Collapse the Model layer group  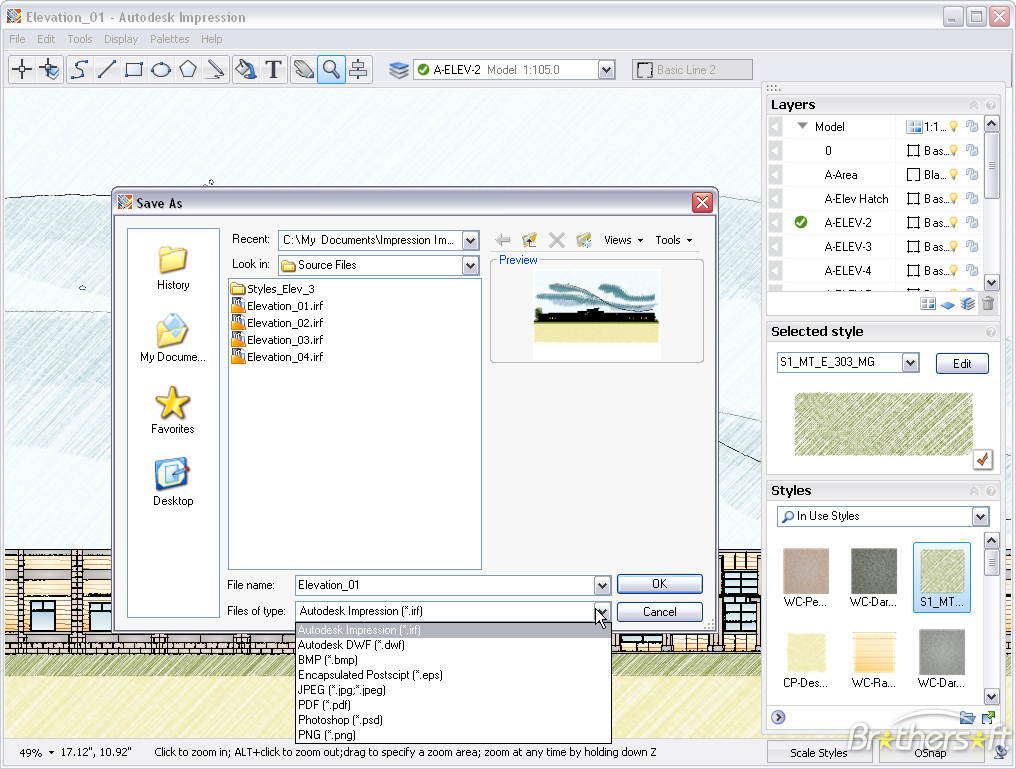[x=802, y=126]
